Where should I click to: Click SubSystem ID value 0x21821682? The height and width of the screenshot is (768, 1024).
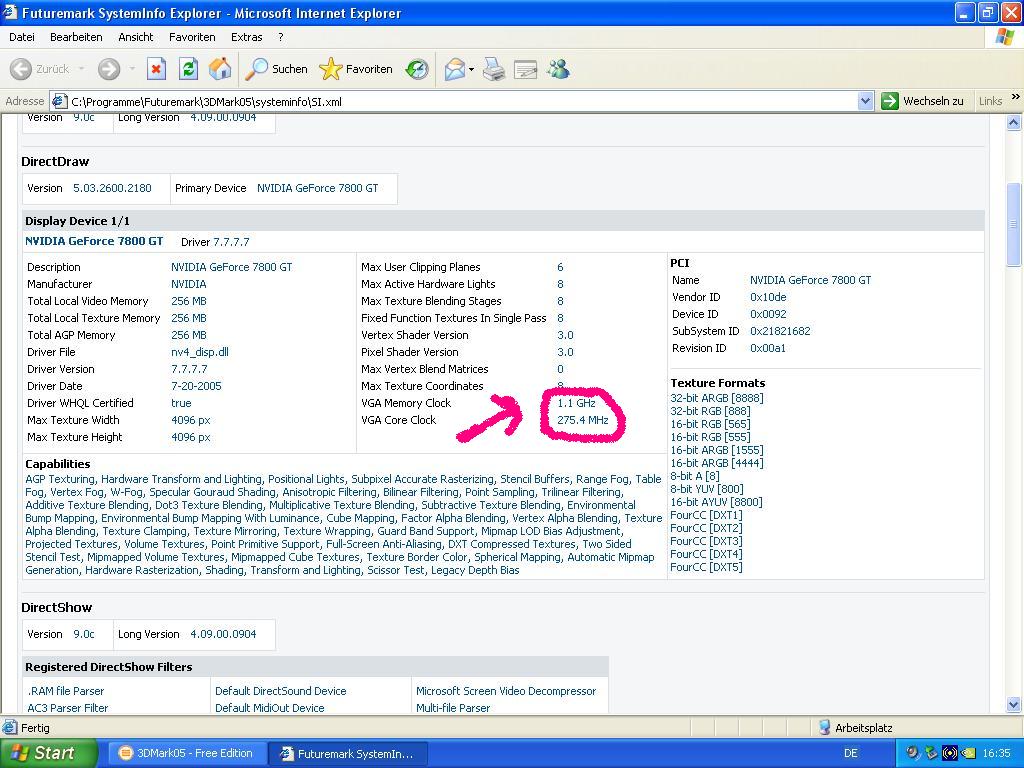pos(780,331)
